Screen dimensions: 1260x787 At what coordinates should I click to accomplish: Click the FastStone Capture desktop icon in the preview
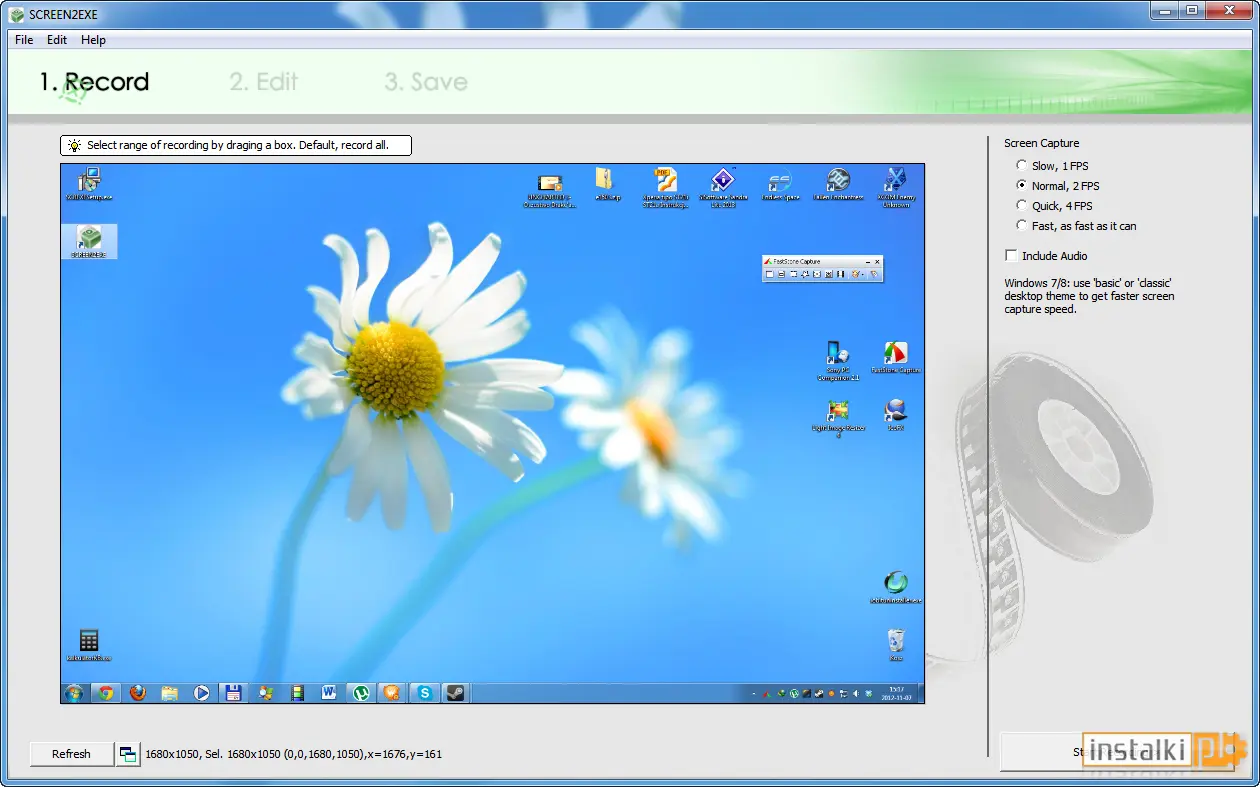click(895, 352)
